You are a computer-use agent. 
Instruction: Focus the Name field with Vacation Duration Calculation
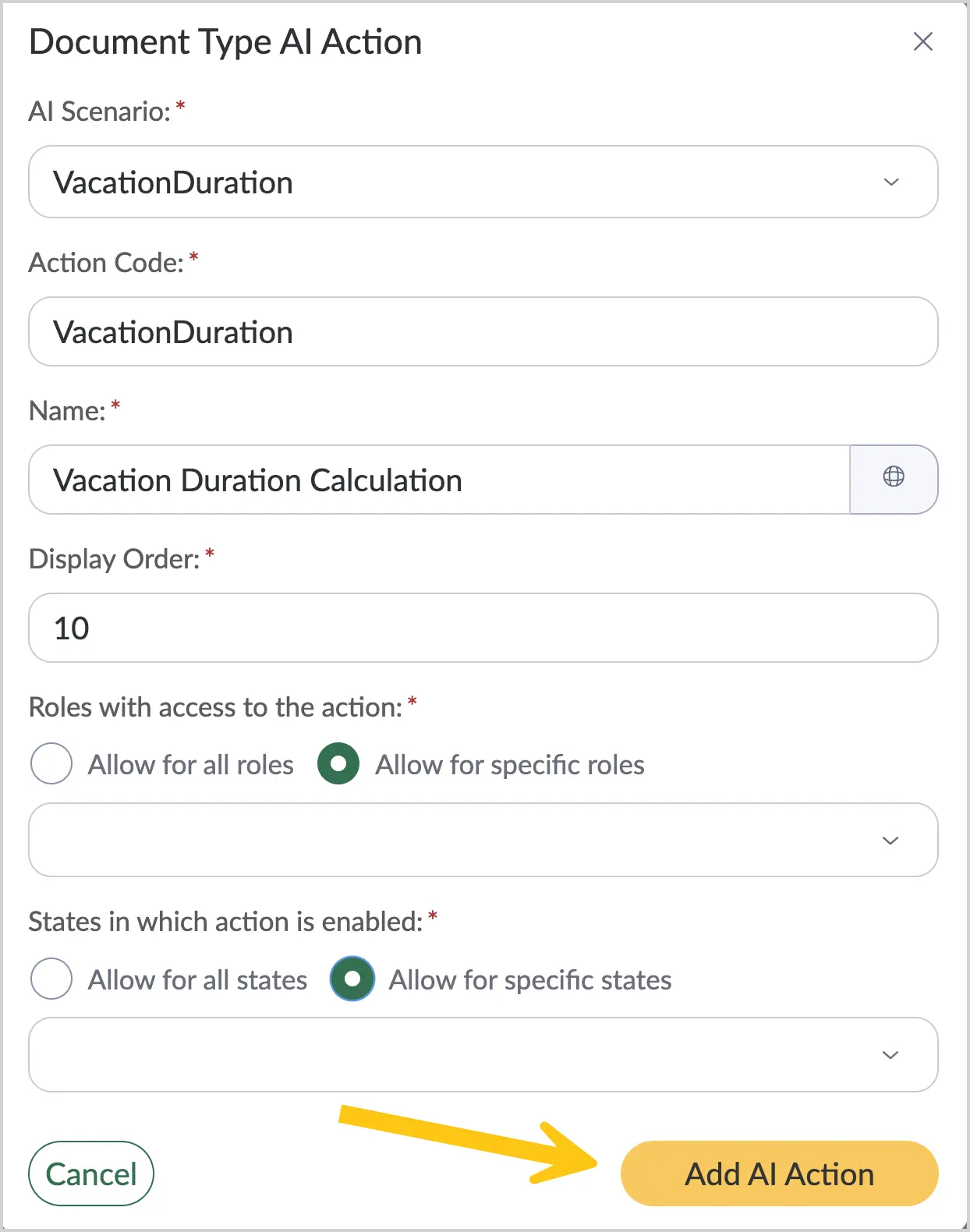point(439,480)
